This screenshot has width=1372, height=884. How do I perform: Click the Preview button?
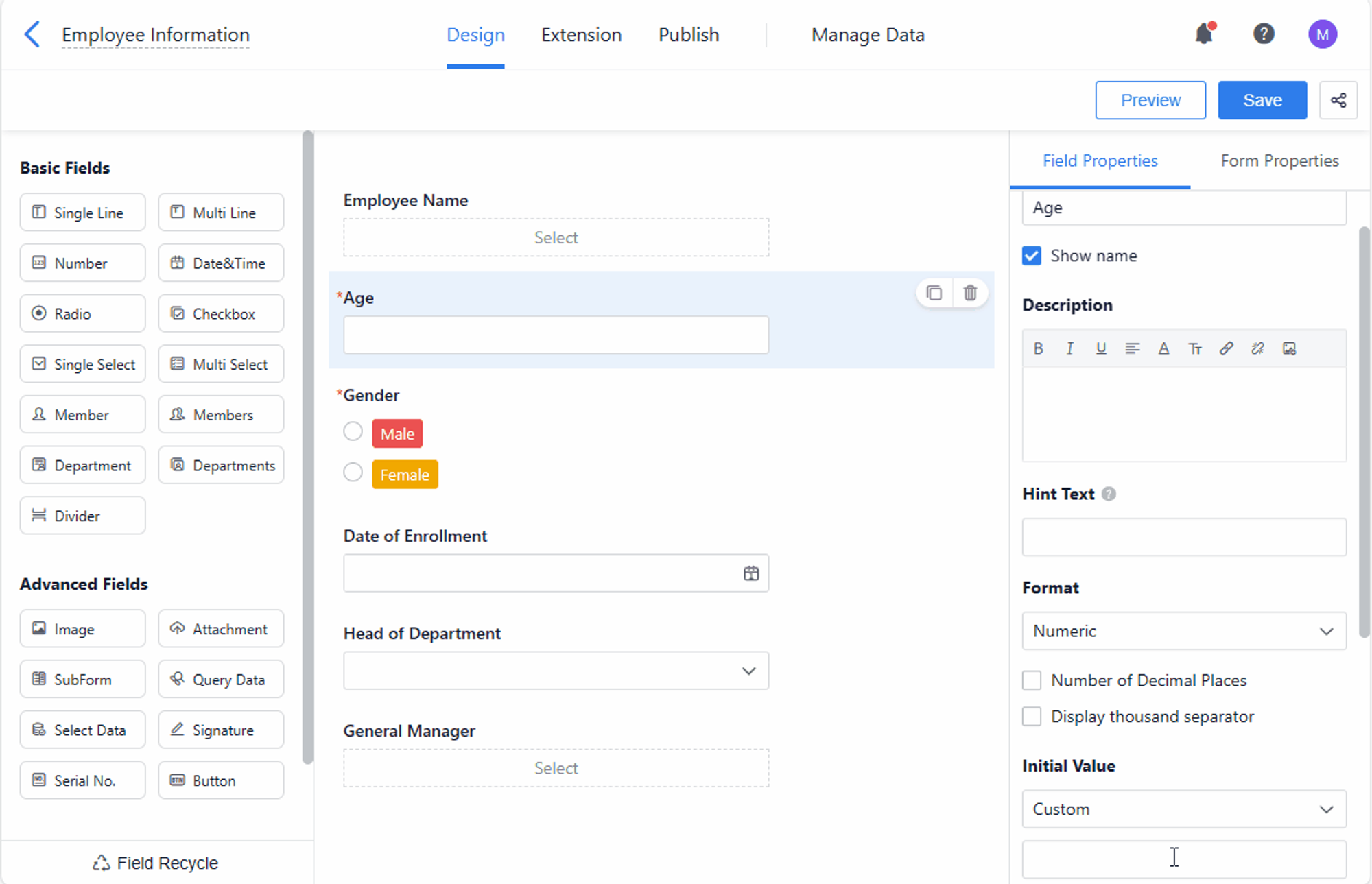1150,100
